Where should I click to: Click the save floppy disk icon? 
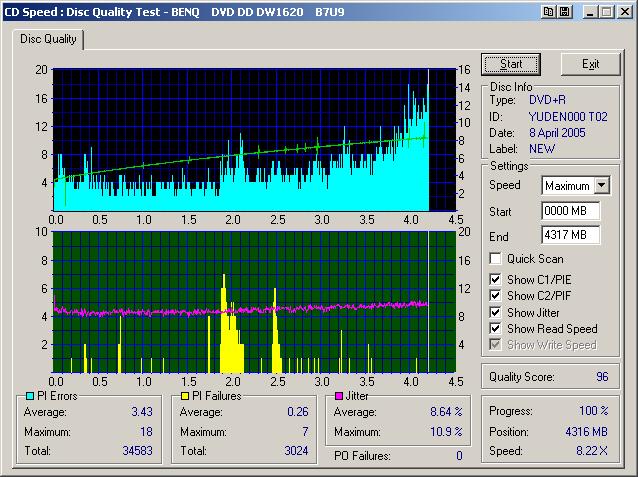(x=564, y=12)
